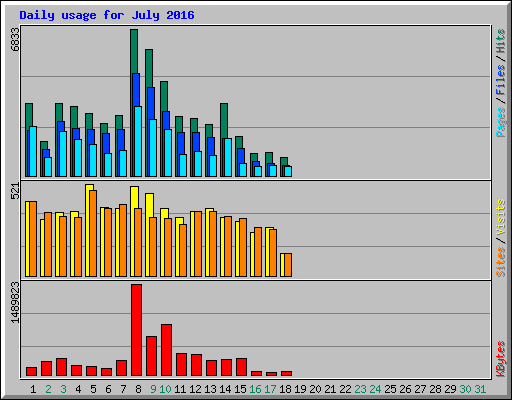This screenshot has width=512, height=400.
Task: Click the tallest yellow Visits bar for day 5
Action: click(88, 230)
